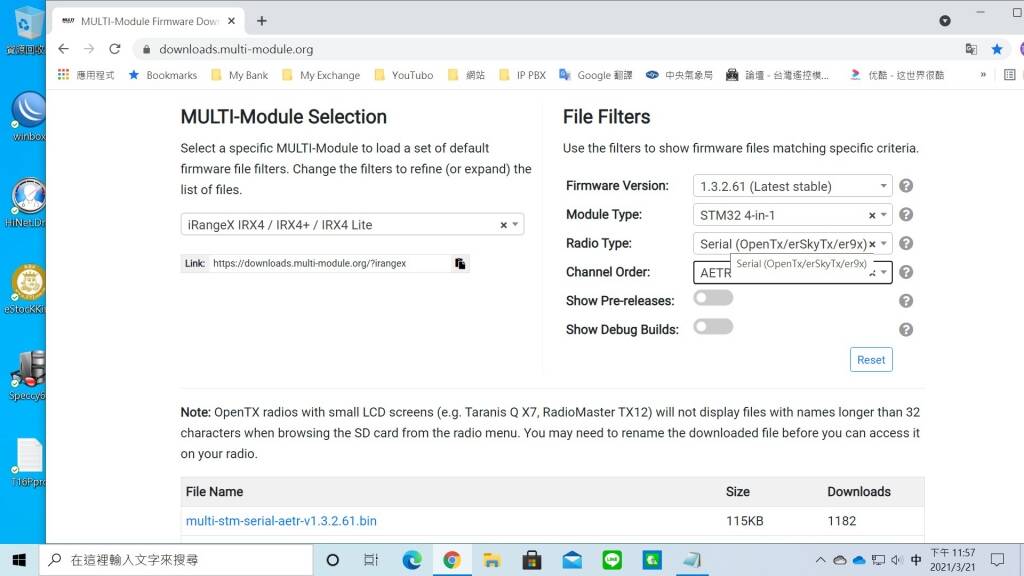
Task: Open the Firmware Version dropdown
Action: pos(792,186)
